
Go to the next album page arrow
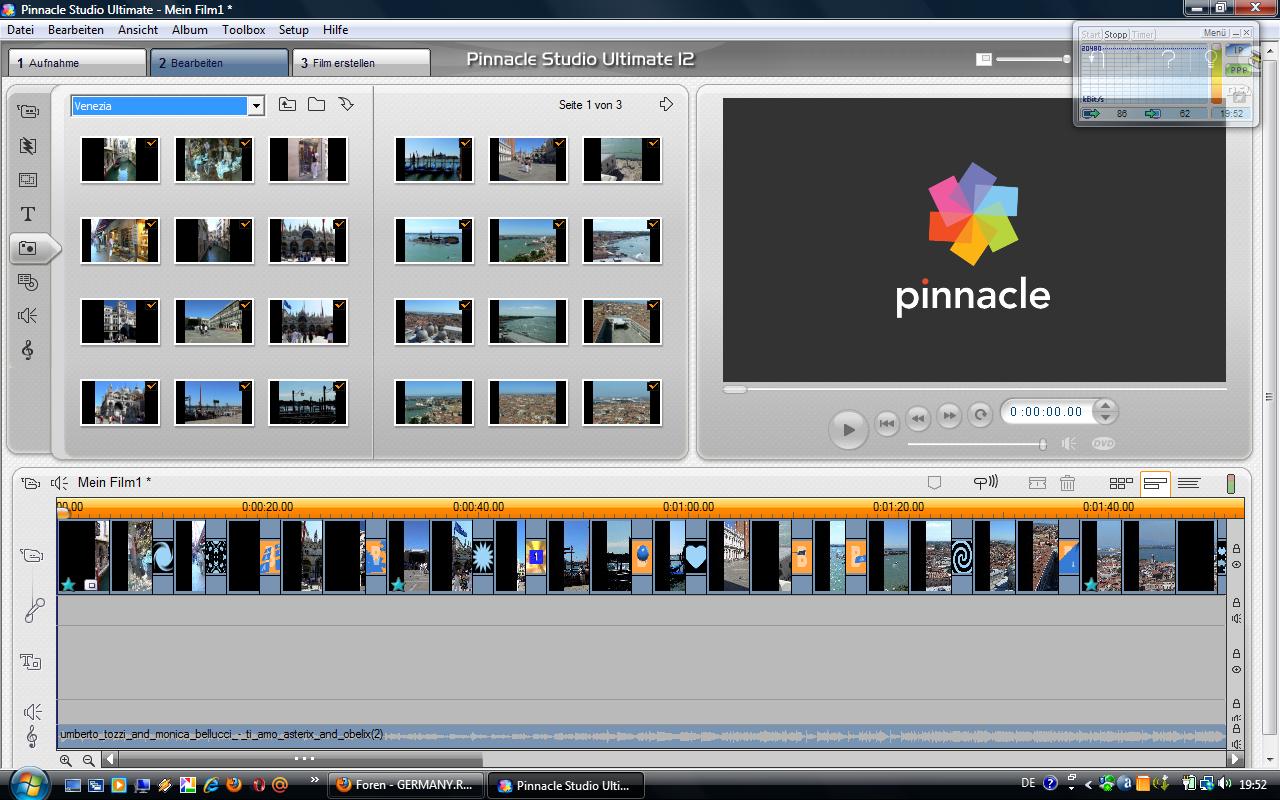[666, 104]
